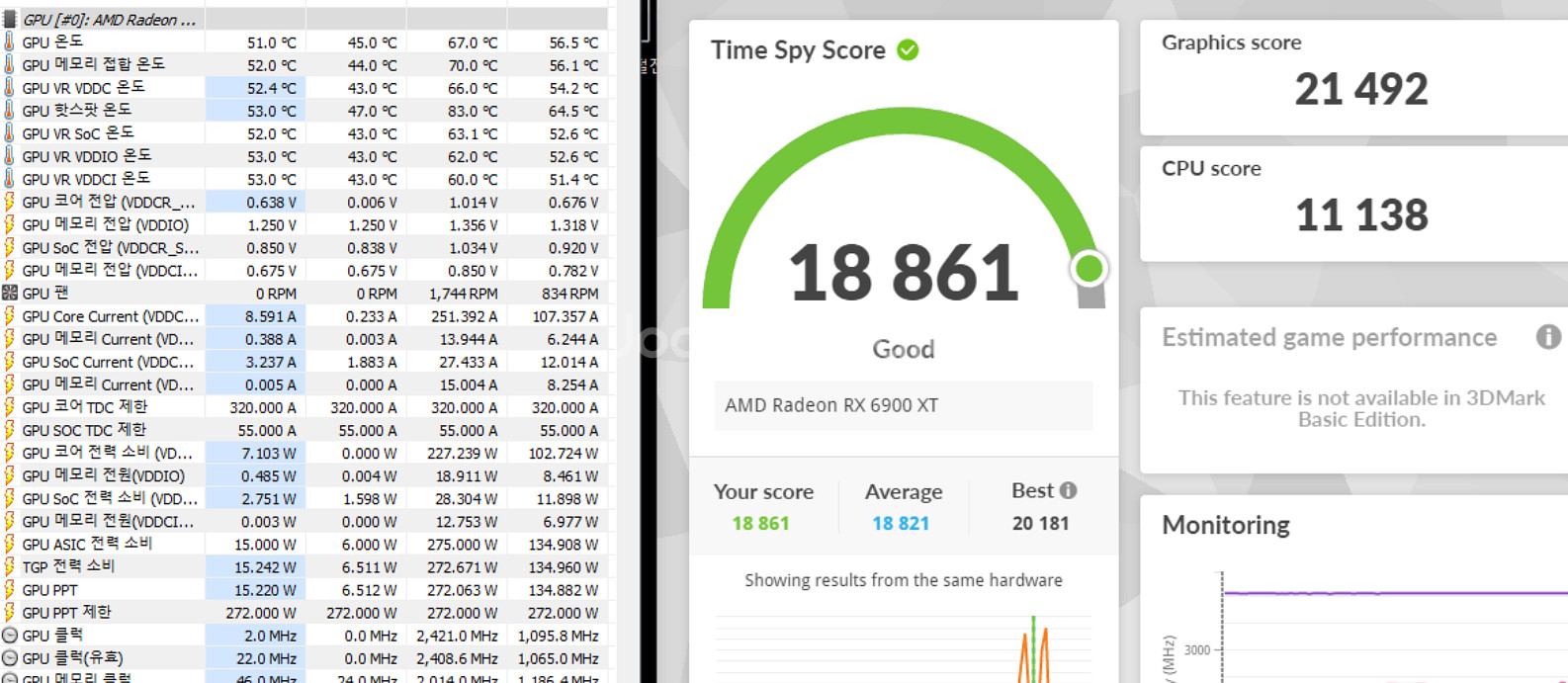The image size is (1568, 683).
Task: Click the Best score value 20 181
Action: [x=1040, y=523]
